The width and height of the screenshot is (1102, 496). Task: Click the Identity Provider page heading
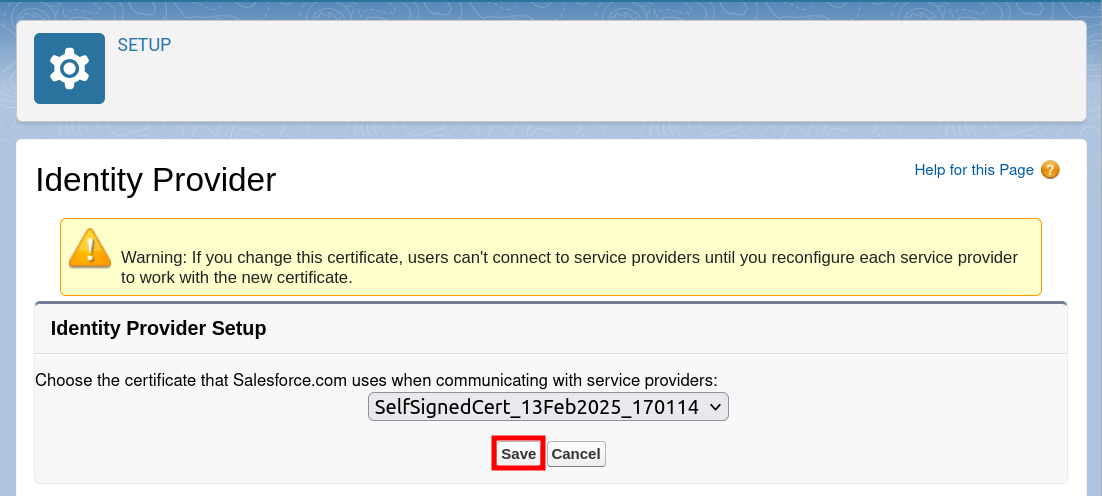[155, 180]
